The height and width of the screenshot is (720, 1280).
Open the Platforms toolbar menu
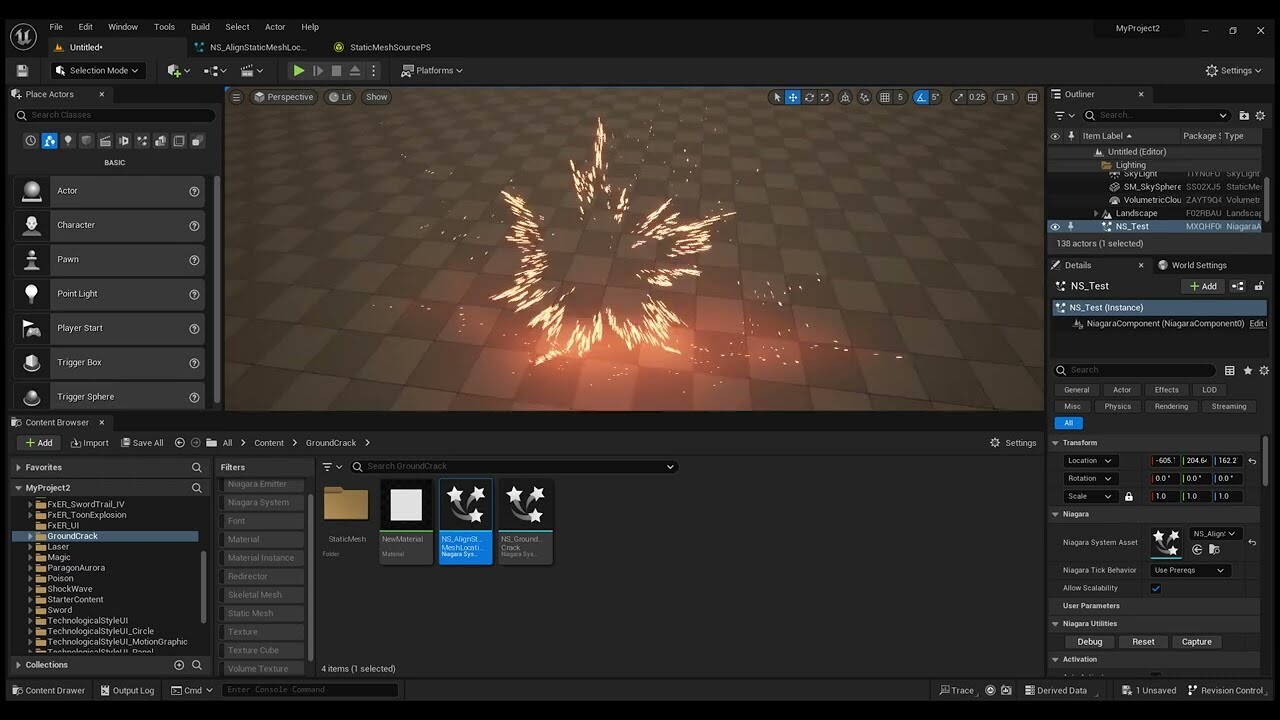click(x=430, y=70)
